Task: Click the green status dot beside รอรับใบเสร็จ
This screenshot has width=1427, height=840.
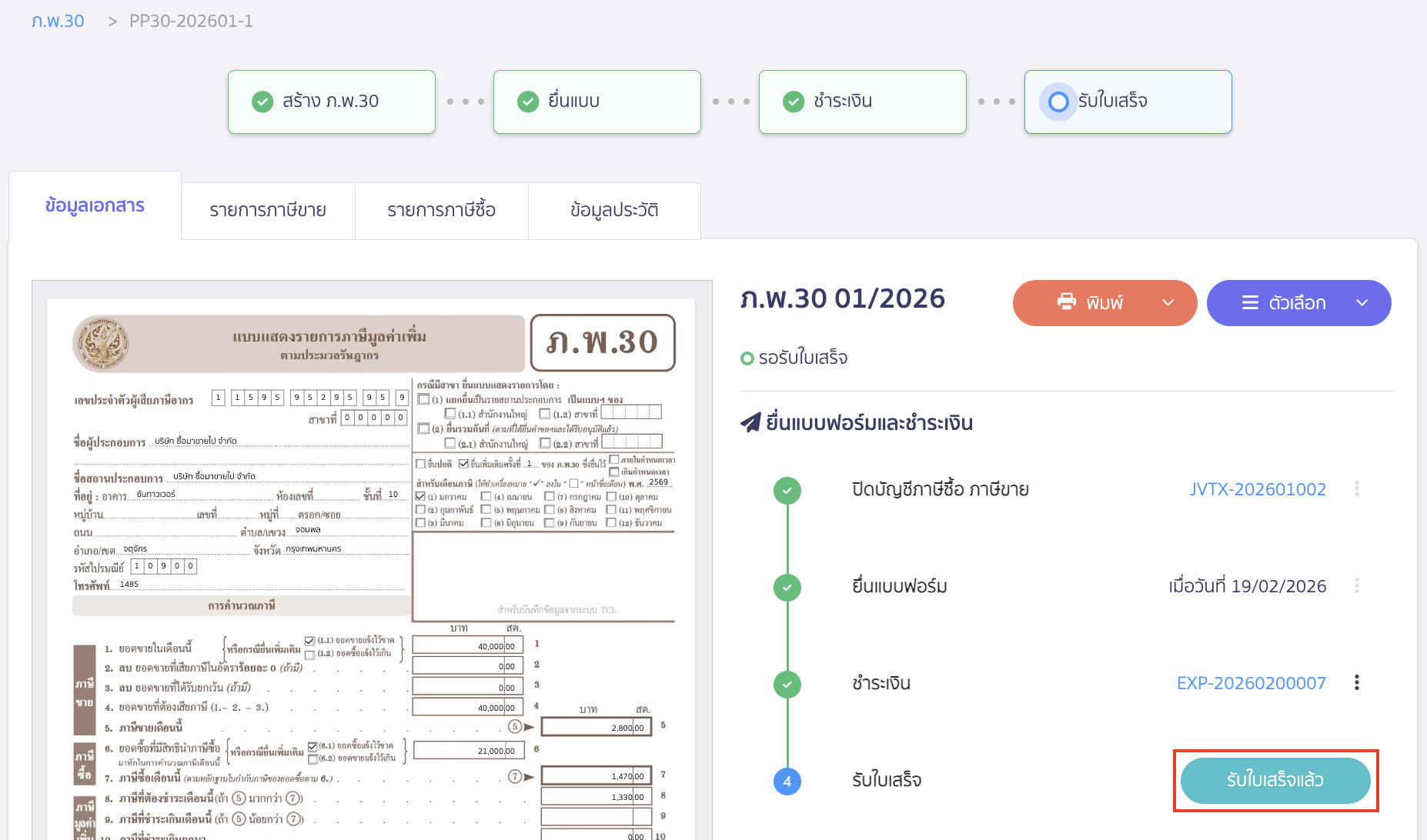Action: pos(747,357)
